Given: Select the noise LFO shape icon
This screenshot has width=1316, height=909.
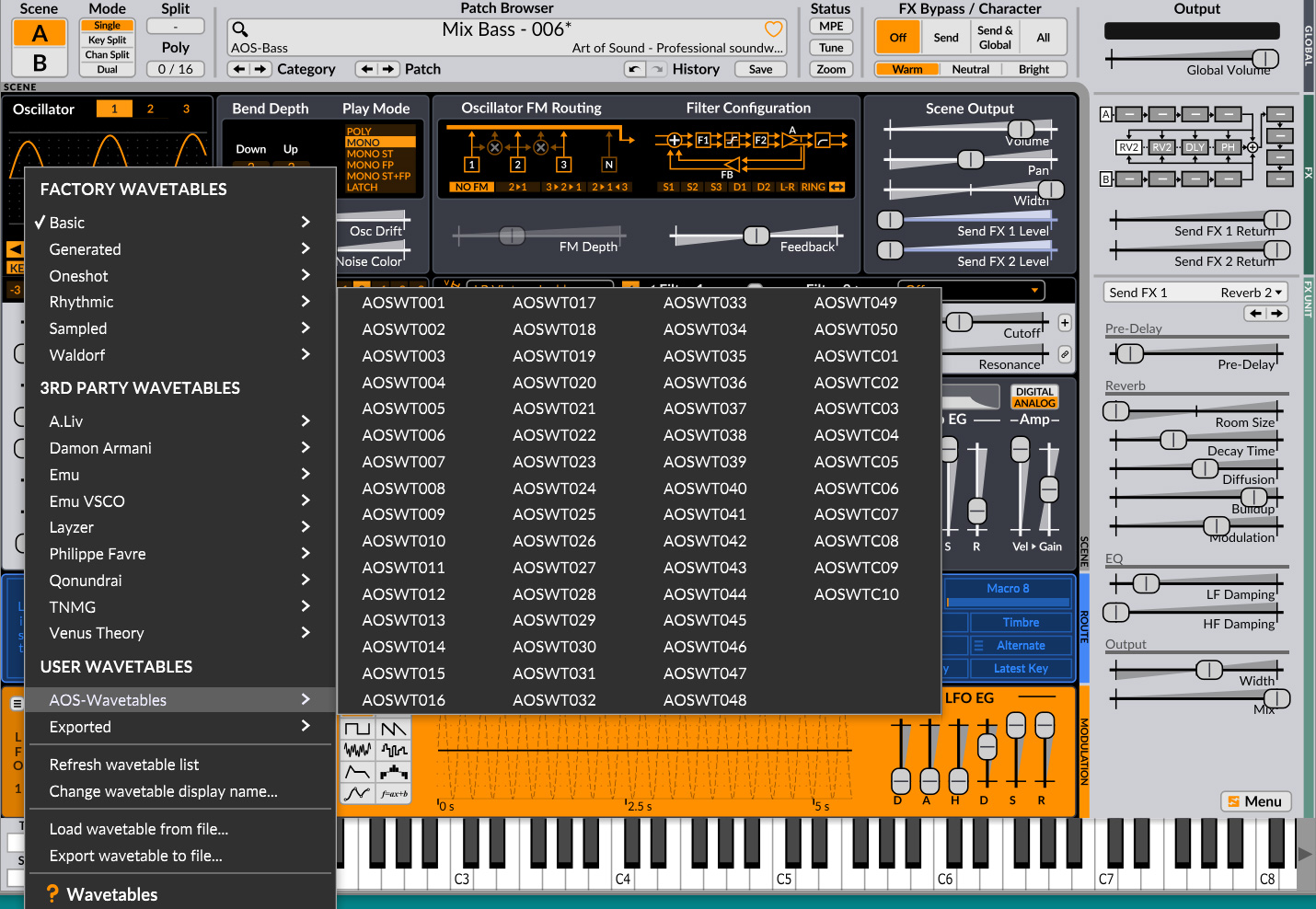Looking at the screenshot, I should (357, 749).
